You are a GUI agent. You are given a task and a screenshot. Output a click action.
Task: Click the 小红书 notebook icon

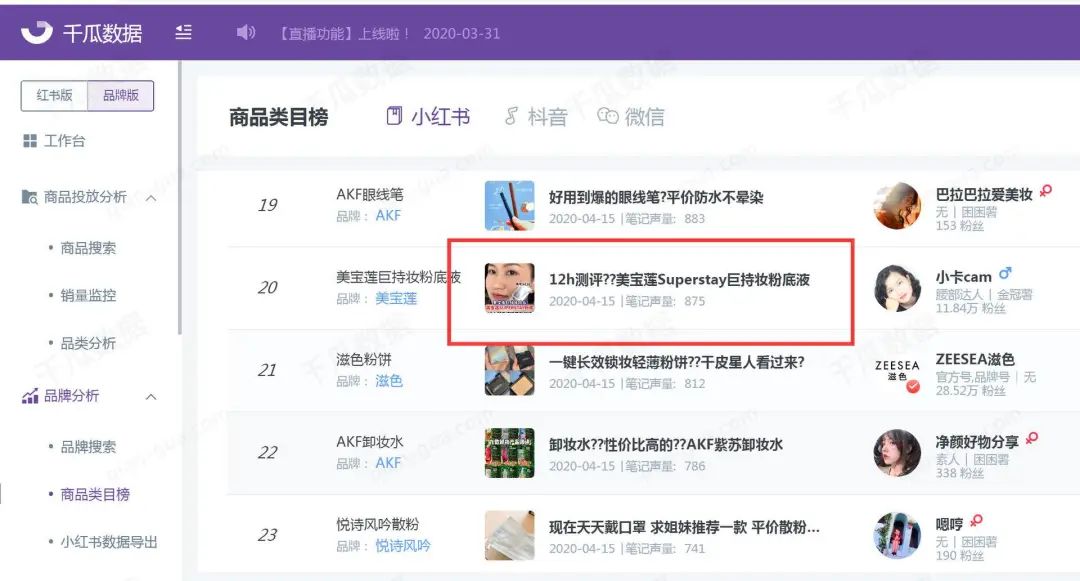point(394,116)
